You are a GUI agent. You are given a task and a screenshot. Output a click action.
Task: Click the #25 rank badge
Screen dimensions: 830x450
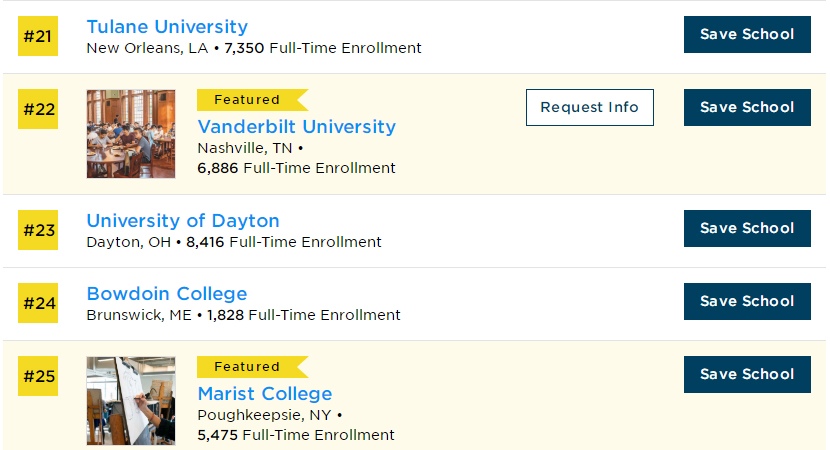(39, 377)
